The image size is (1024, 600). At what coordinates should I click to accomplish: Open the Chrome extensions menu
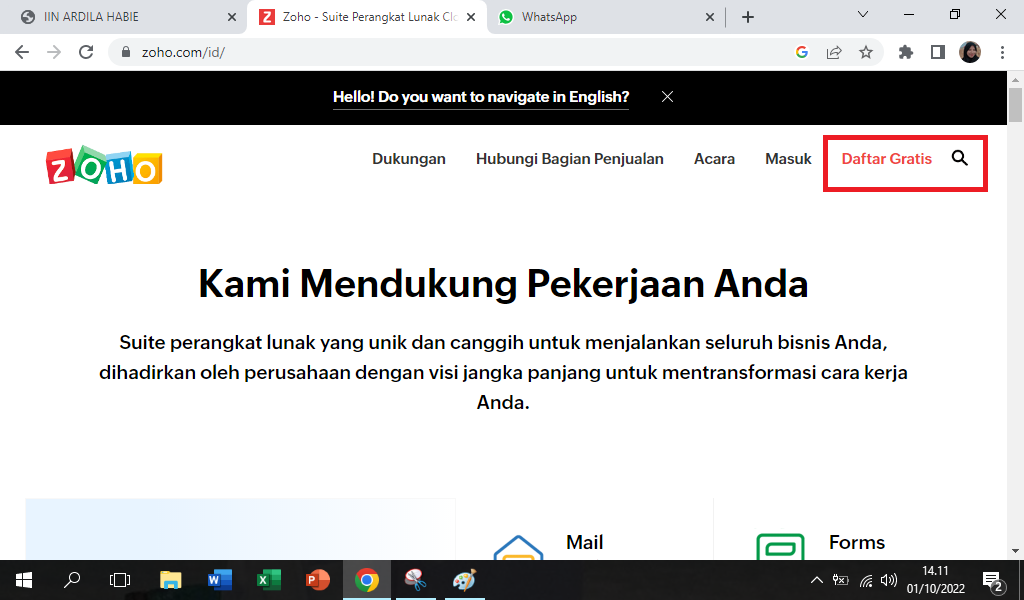coord(906,52)
